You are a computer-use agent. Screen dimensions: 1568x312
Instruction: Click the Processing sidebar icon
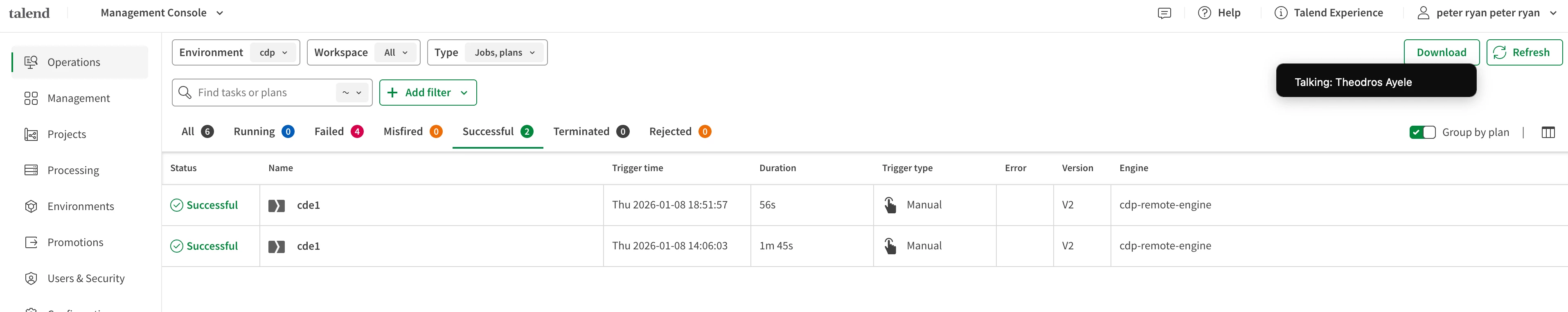pyautogui.click(x=31, y=170)
